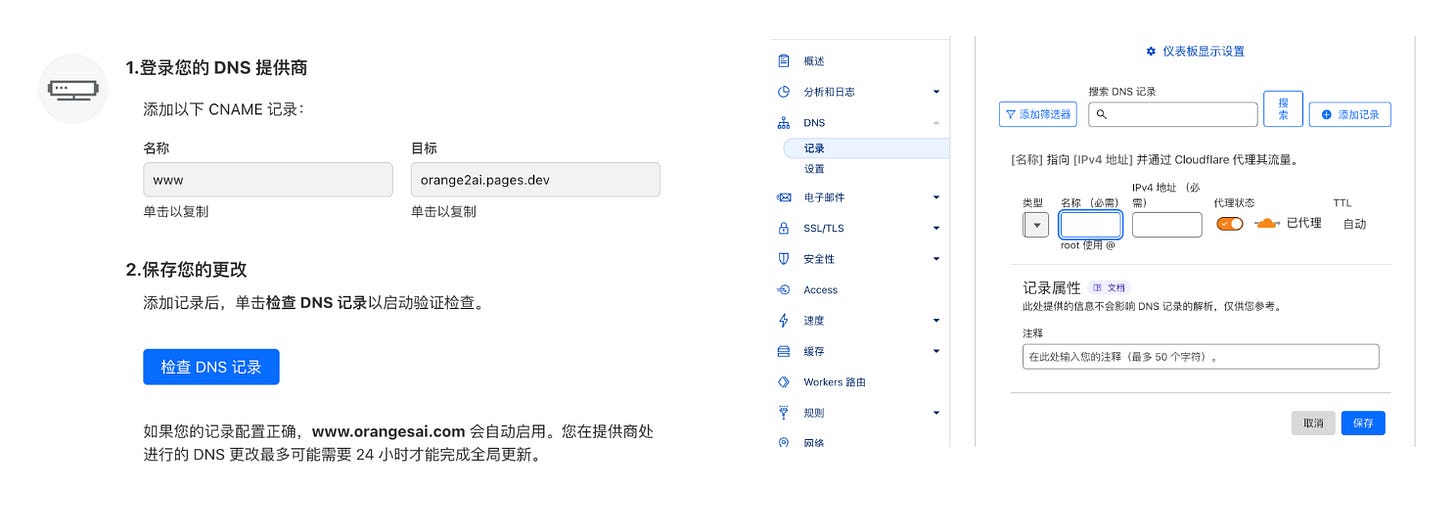Open the record type (类型) dropdown
The image size is (1456, 524).
(1035, 225)
